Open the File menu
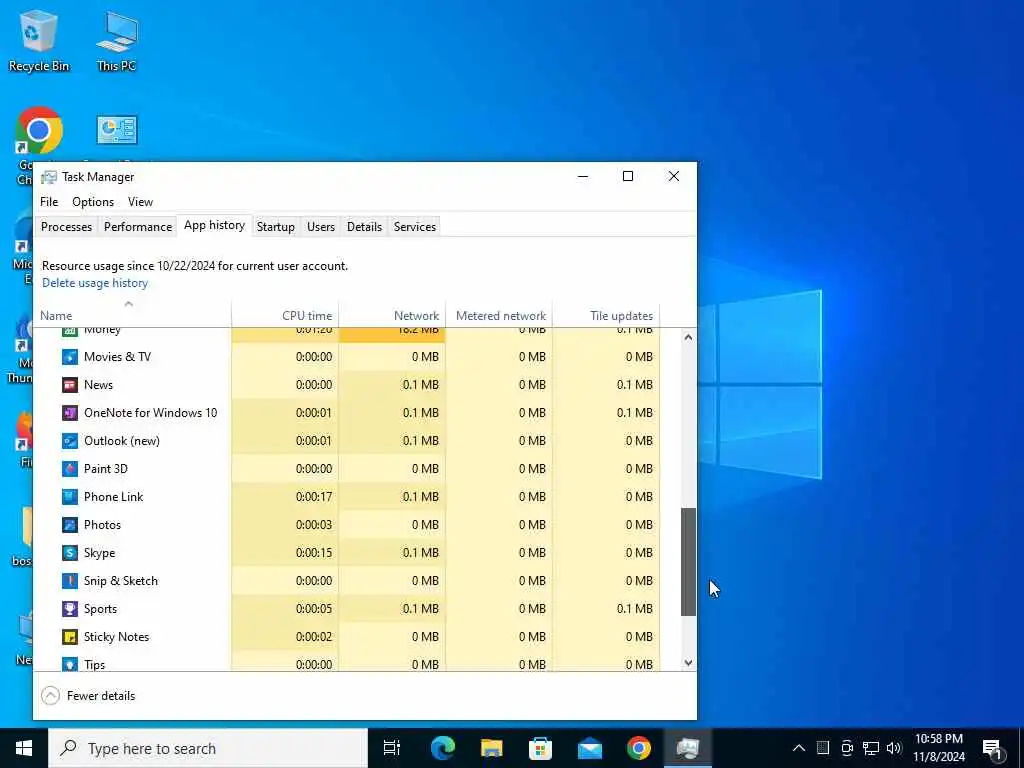This screenshot has width=1024, height=768. click(49, 202)
